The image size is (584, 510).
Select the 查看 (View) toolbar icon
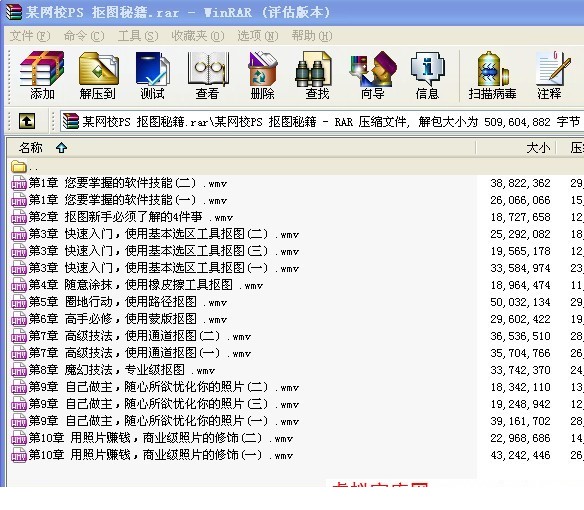[207, 76]
